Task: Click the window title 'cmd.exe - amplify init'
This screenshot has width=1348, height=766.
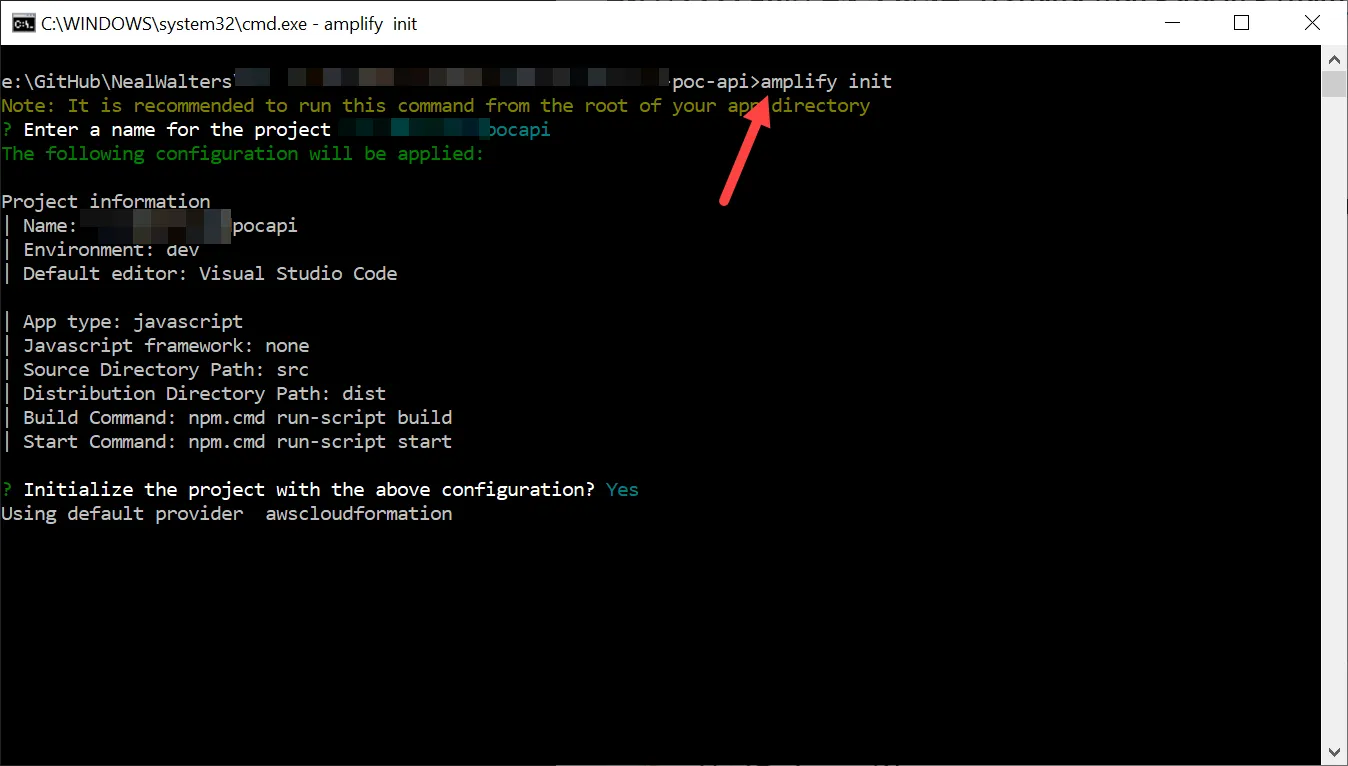Action: click(227, 24)
